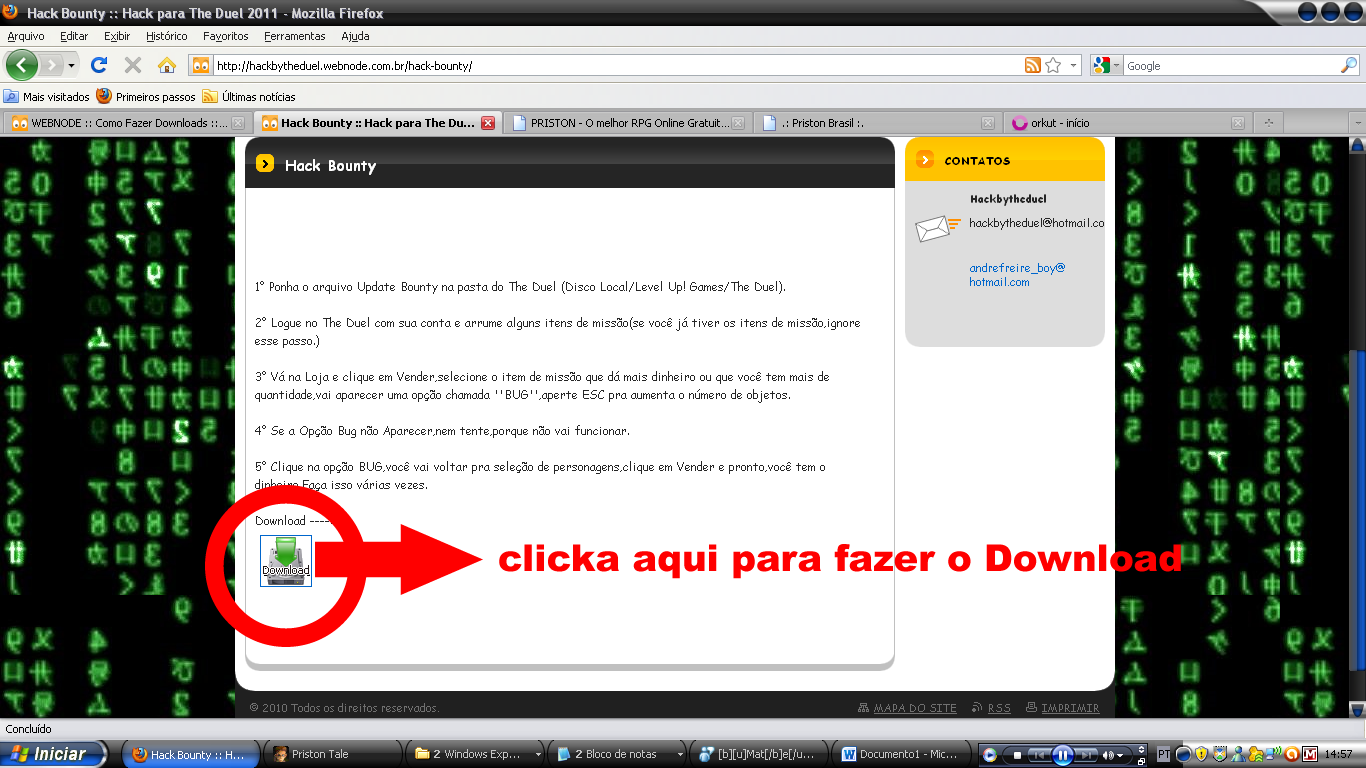Click the RSS feed icon in address bar

(1033, 65)
